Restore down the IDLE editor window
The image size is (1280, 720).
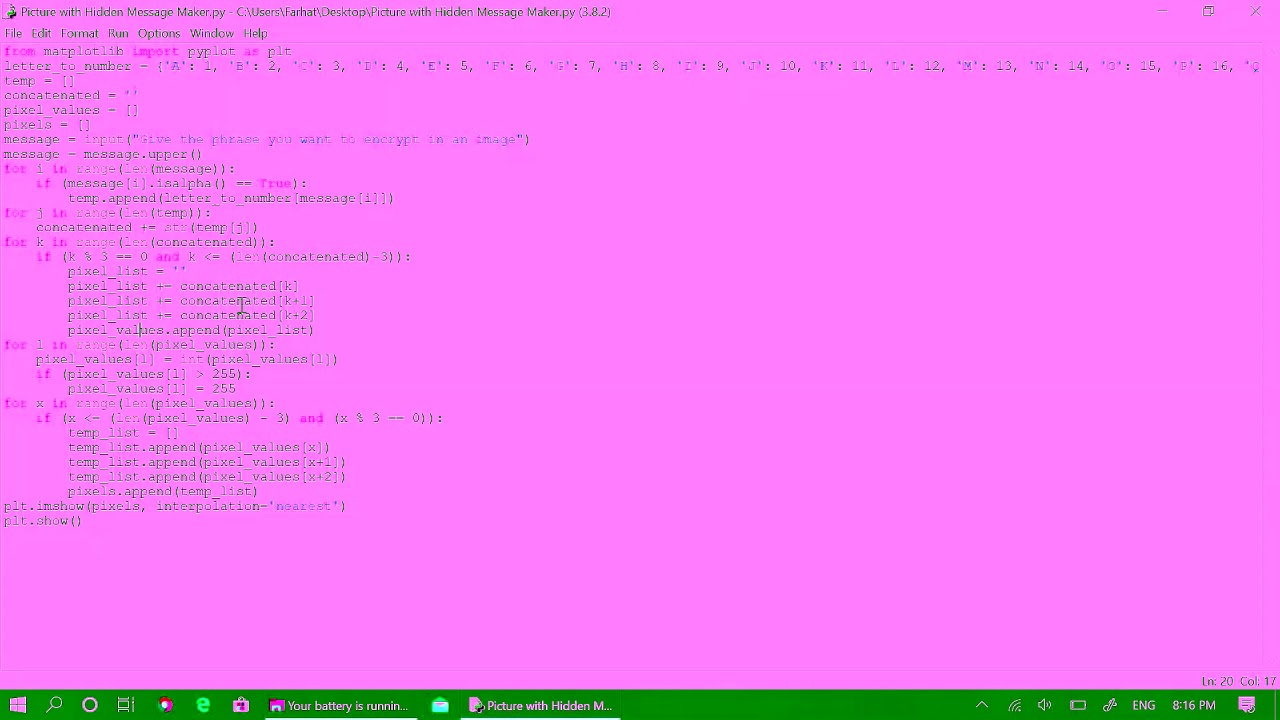tap(1208, 11)
